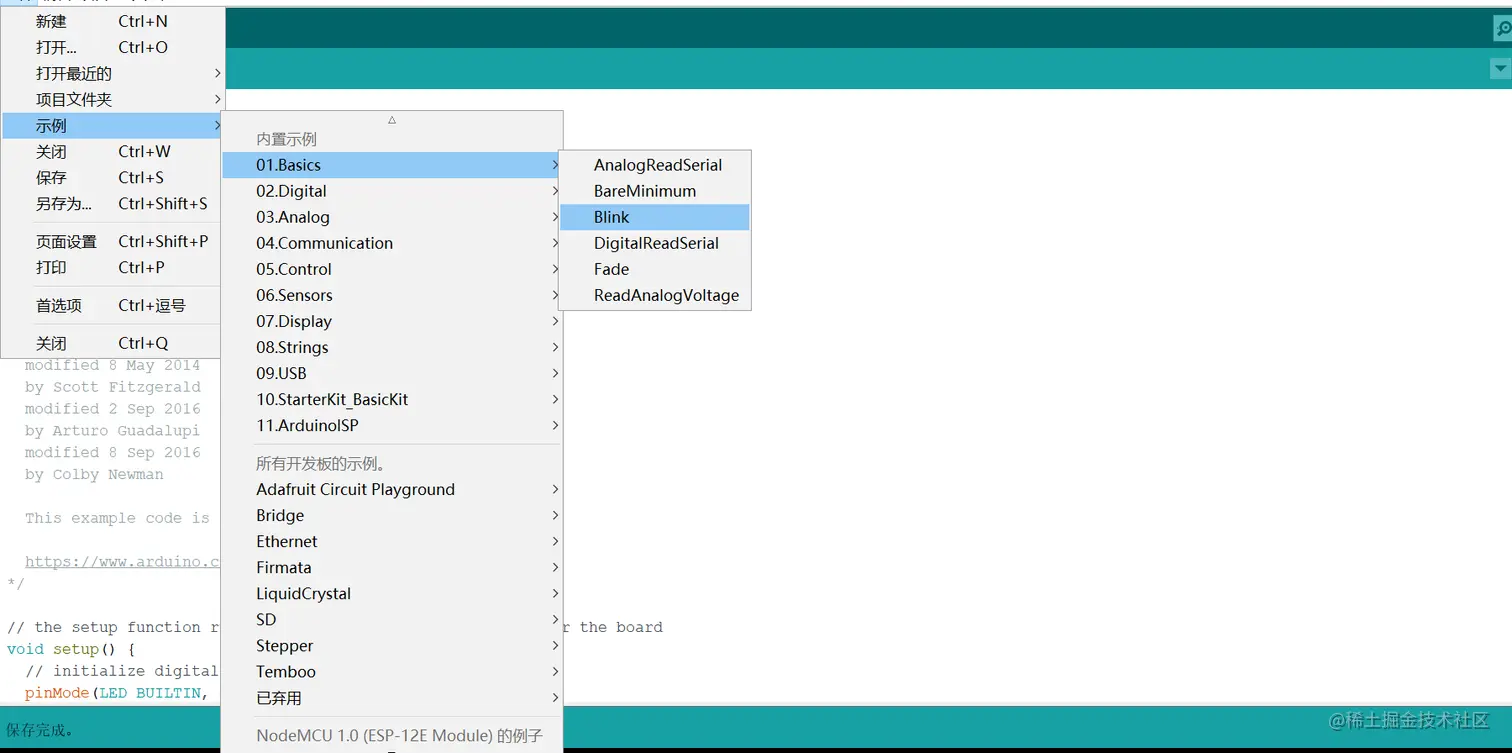1512x753 pixels.
Task: Open BareMinimum example
Action: point(655,191)
